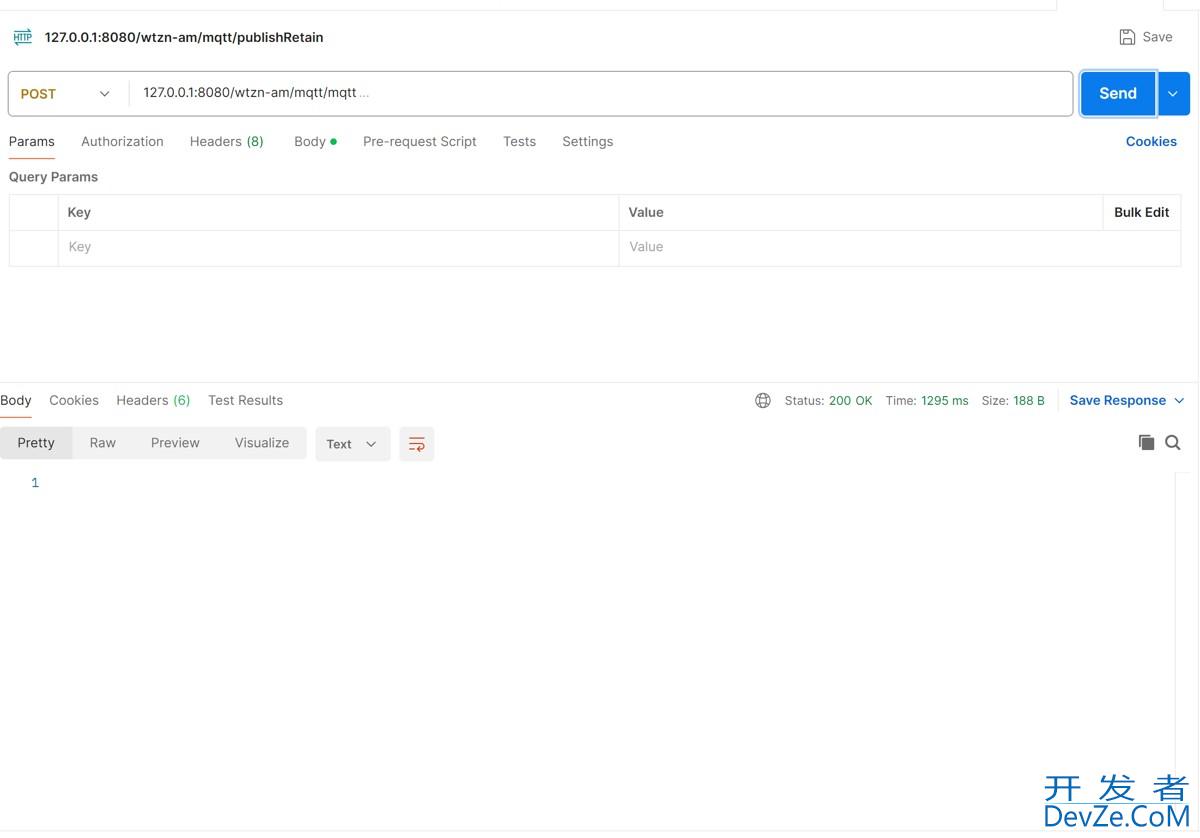Viewport: 1200px width, 838px height.
Task: Open the Cookies link
Action: click(1150, 141)
